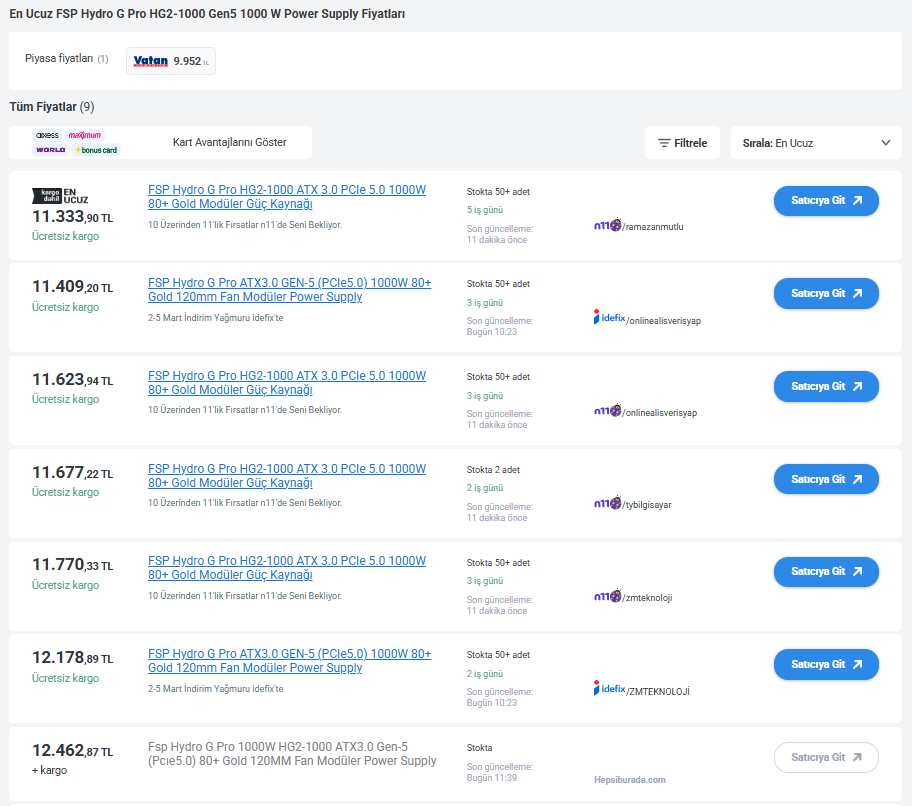Click the kargo dahil En Ucuz badge
This screenshot has width=912, height=806.
coord(60,196)
